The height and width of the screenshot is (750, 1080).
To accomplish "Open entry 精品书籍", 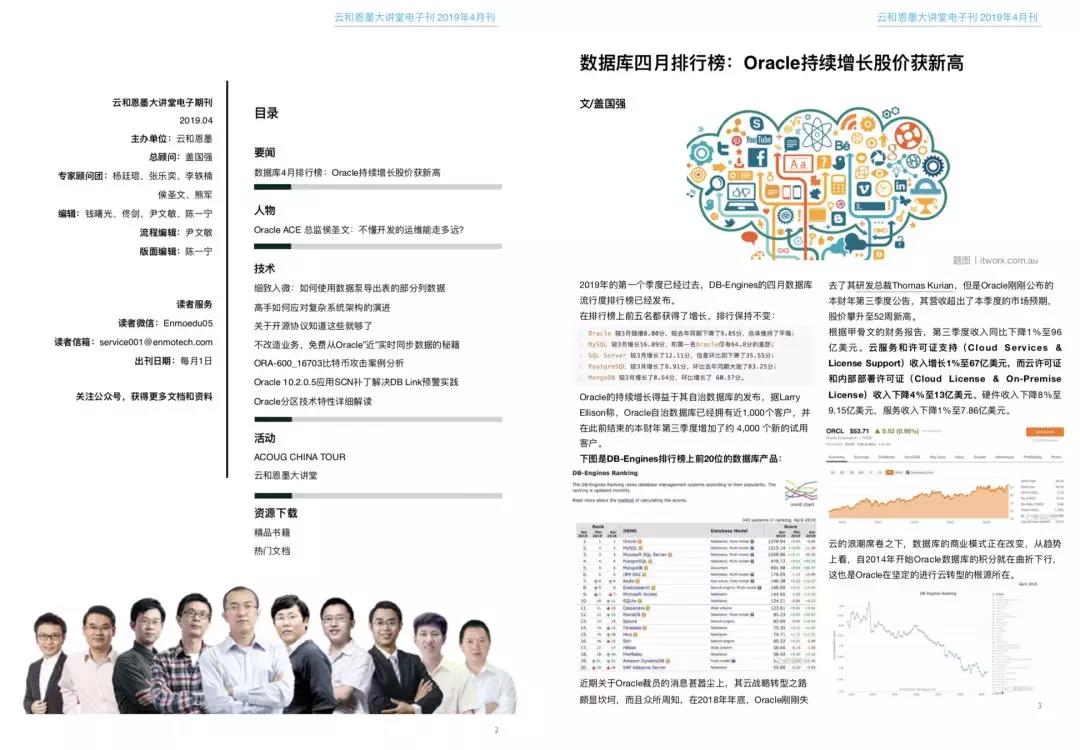I will point(272,532).
